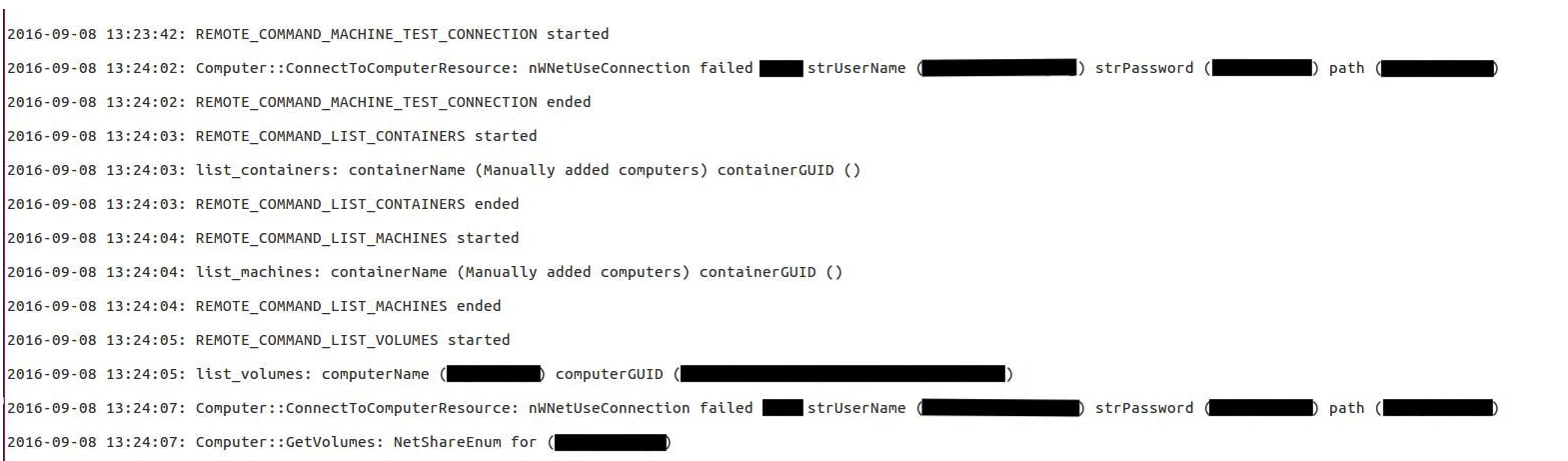Click the redacted NetShareEnum target on last line
1568x461 pixels.
click(x=611, y=442)
